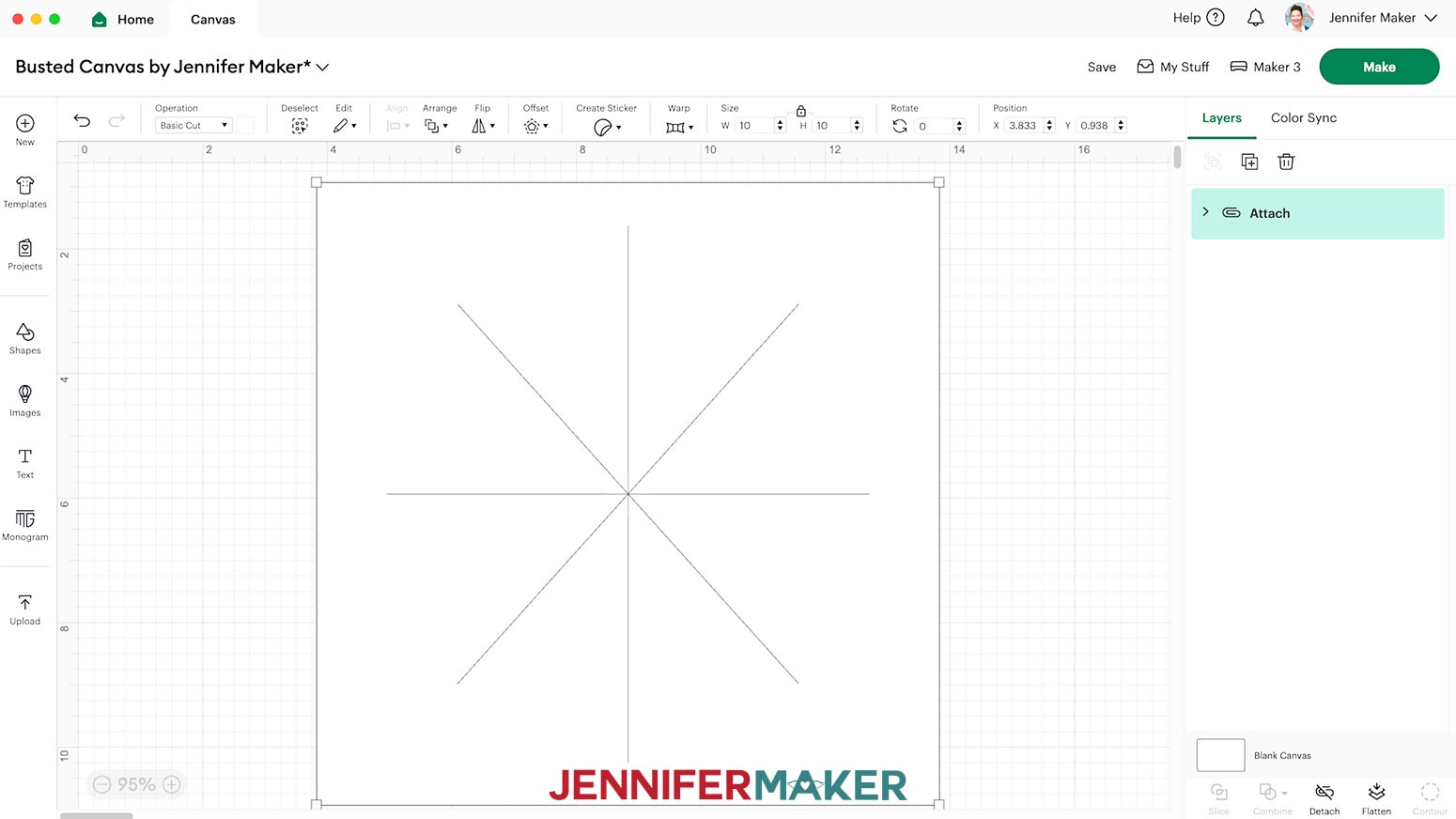Open the Offset dropdown
Screen dimensions: 1456x819
click(535, 126)
